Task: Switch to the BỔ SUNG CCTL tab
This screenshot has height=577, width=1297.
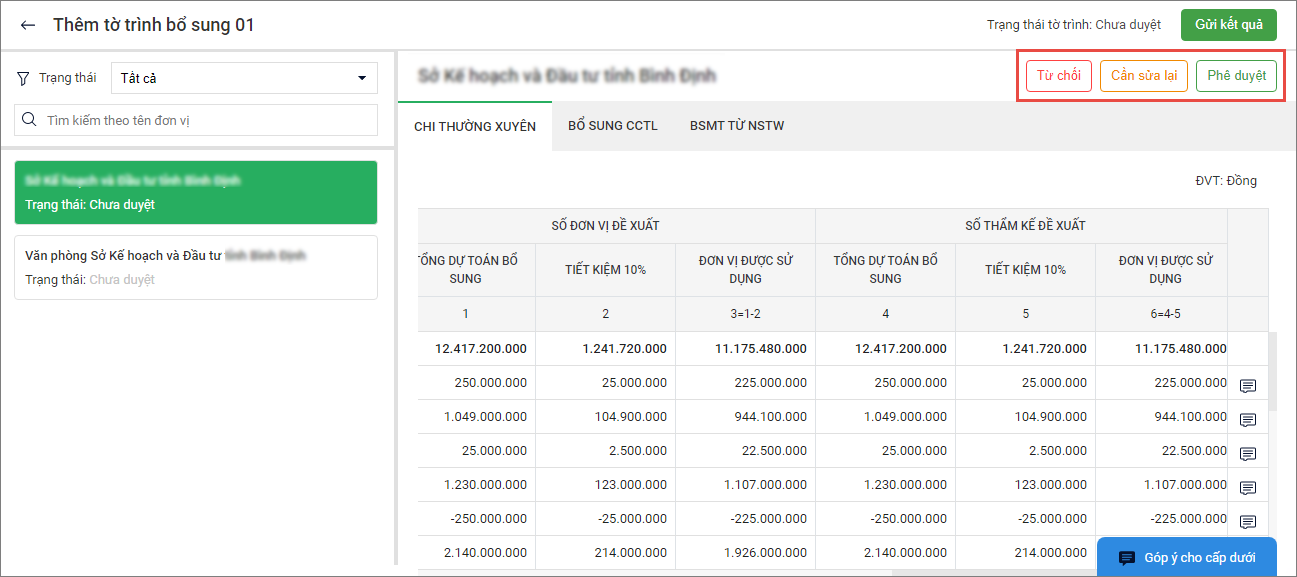Action: [612, 126]
